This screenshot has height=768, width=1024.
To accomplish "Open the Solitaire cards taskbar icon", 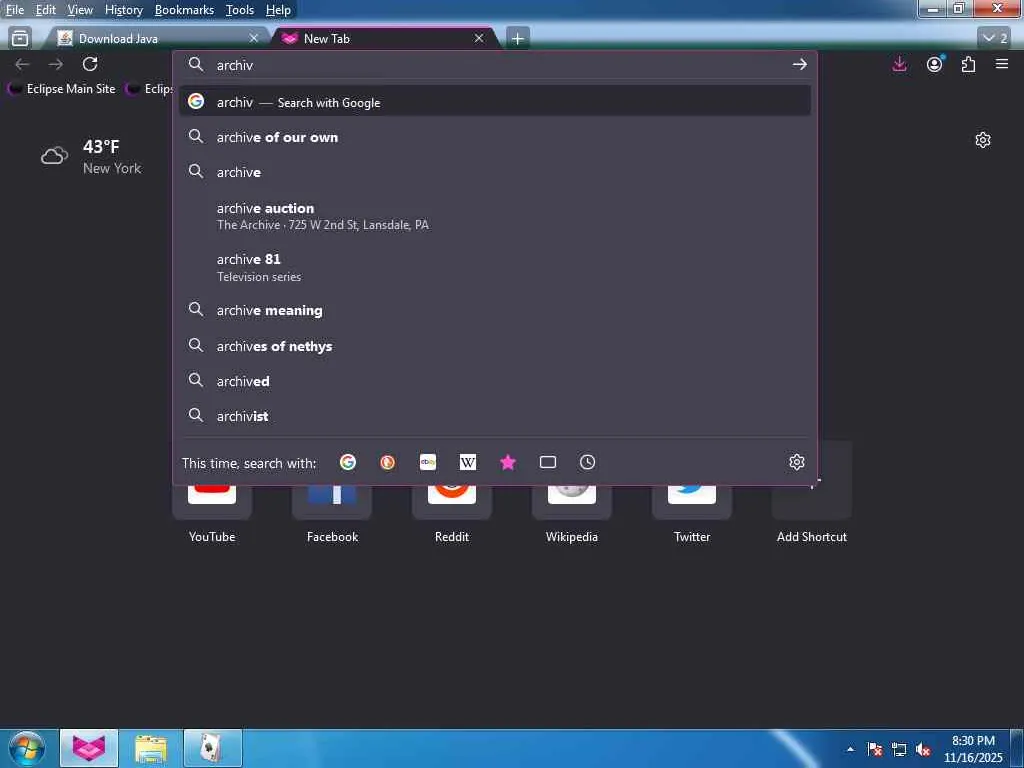I will (x=213, y=748).
